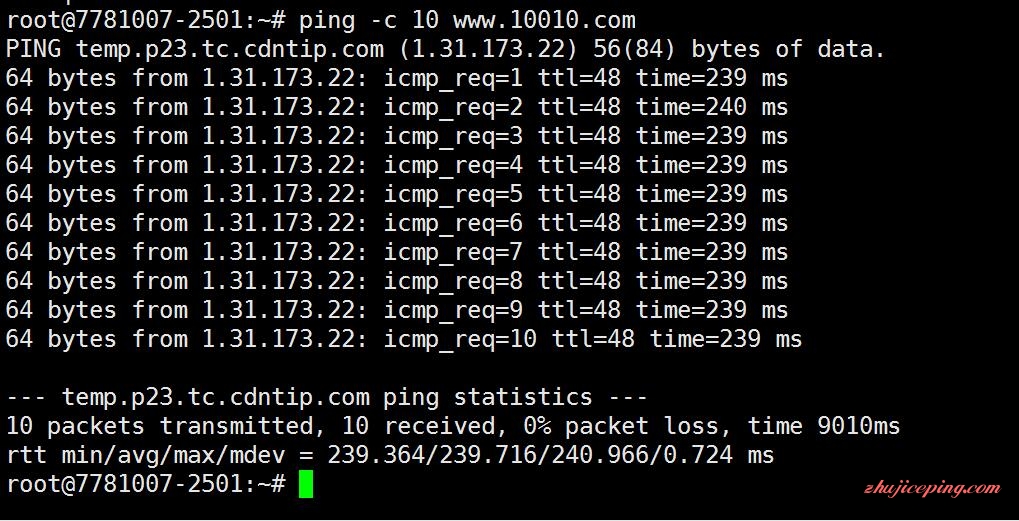Click the ping statistics separator line
This screenshot has height=521, width=1019.
pyautogui.click(x=326, y=397)
